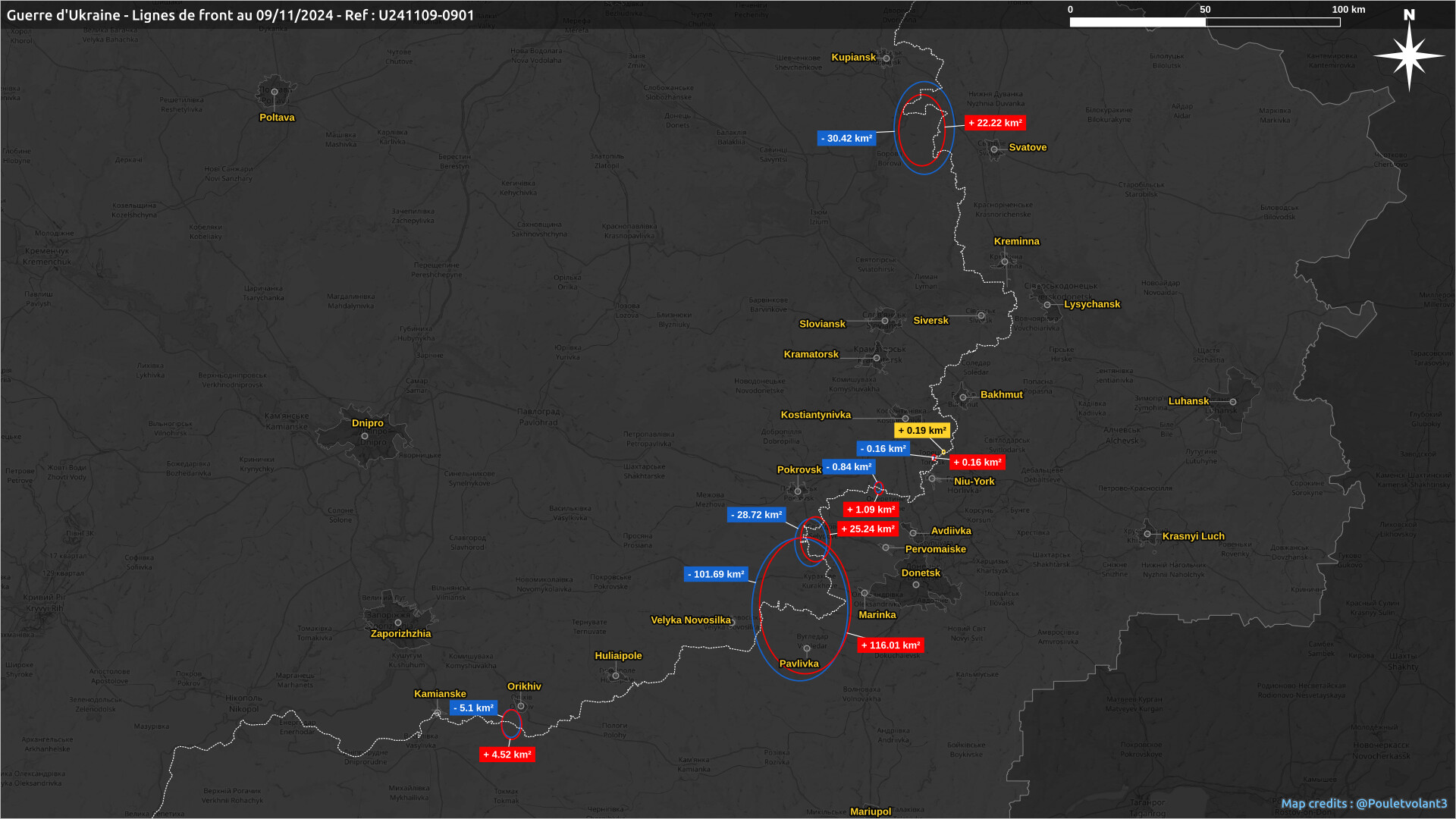Click the + 116.01 km² red label
Image resolution: width=1456 pixels, height=819 pixels.
(890, 645)
